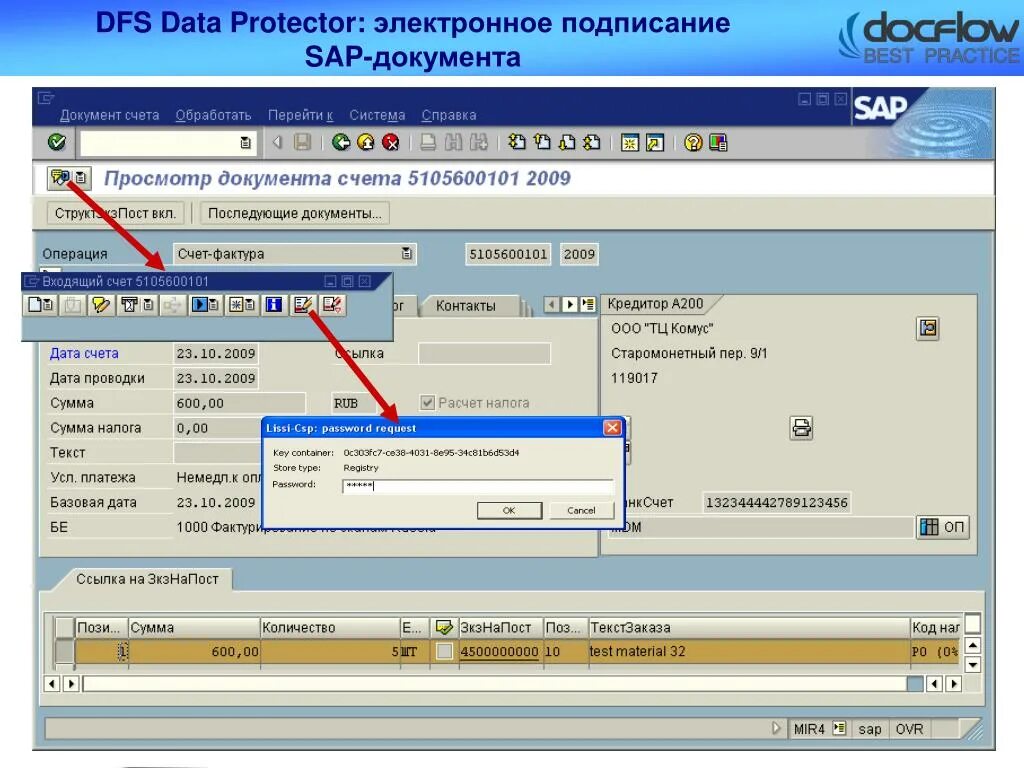Open the Перейти к menu
This screenshot has height=768, width=1024.
click(x=300, y=116)
